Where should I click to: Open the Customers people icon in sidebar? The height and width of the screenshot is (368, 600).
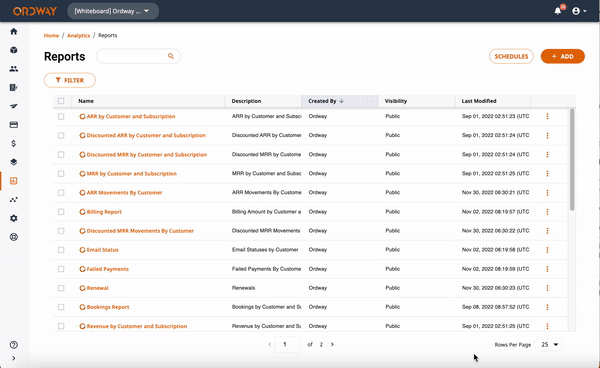(14, 69)
